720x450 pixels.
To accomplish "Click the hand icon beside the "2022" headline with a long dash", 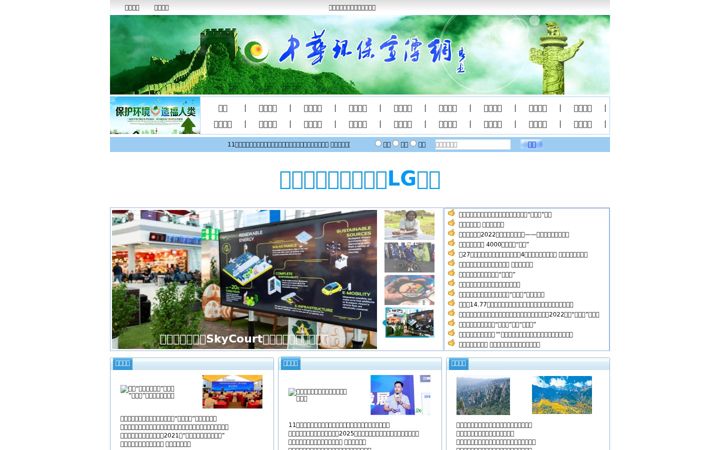I will pyautogui.click(x=451, y=233).
